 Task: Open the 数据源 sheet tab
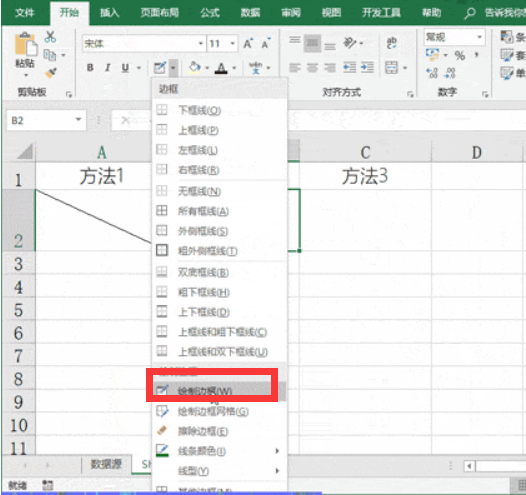coord(106,465)
